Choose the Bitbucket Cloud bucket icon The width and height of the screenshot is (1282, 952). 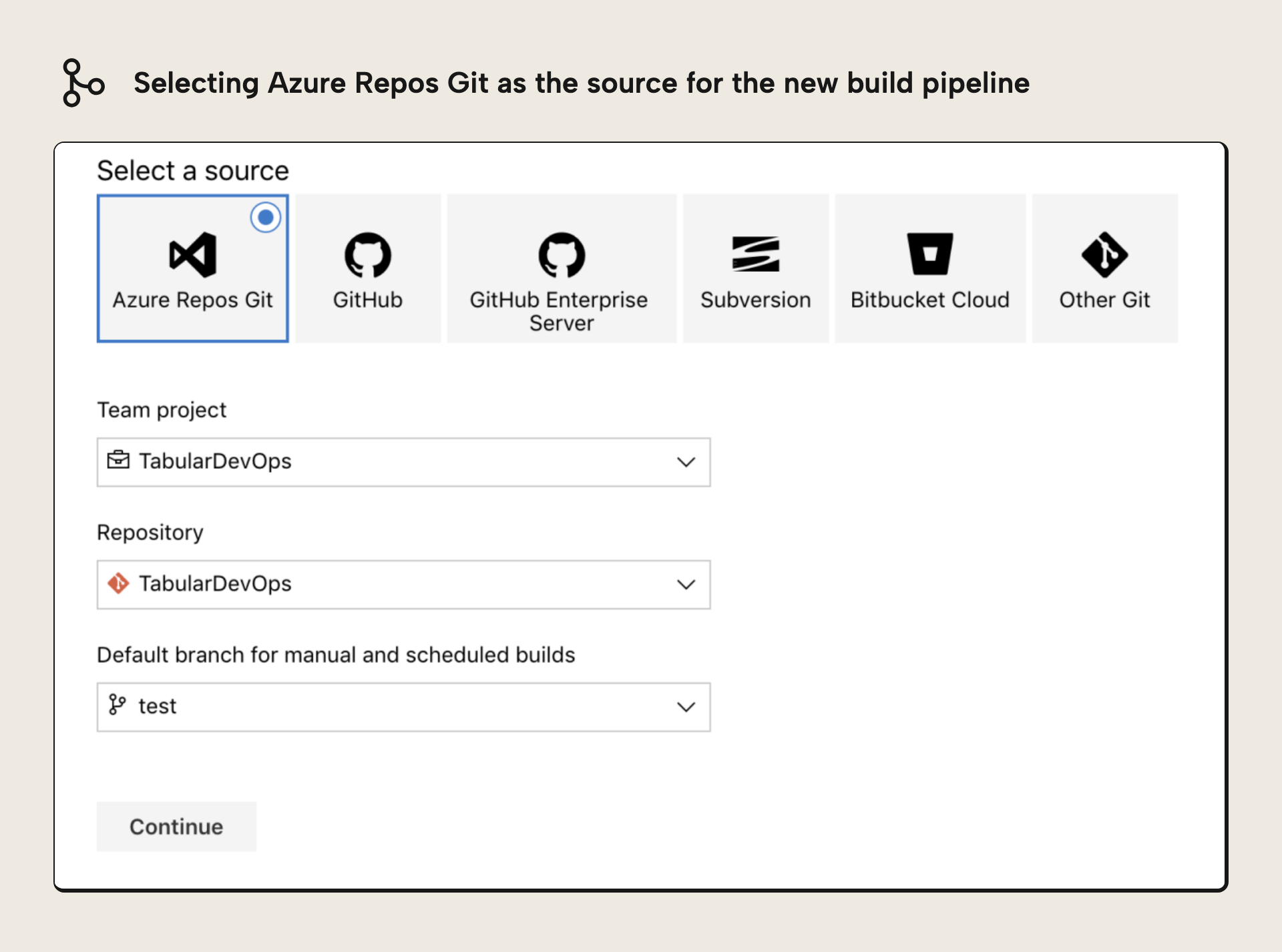[930, 254]
